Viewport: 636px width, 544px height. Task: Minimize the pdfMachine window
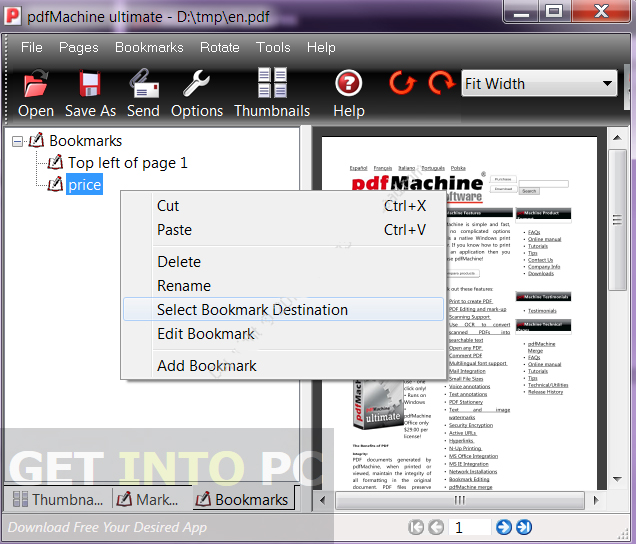(x=521, y=12)
